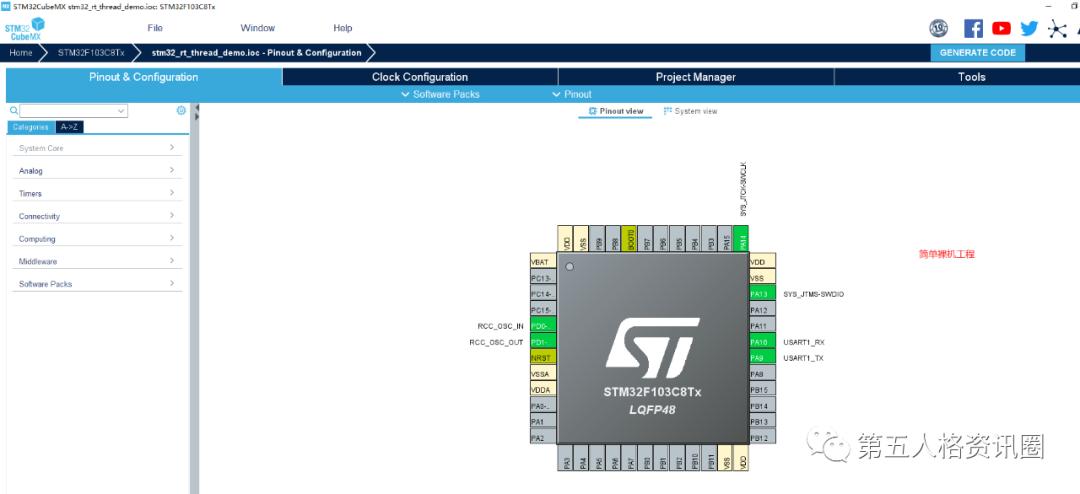This screenshot has height=494, width=1080.
Task: Click inside the peripheral search input field
Action: (68, 111)
